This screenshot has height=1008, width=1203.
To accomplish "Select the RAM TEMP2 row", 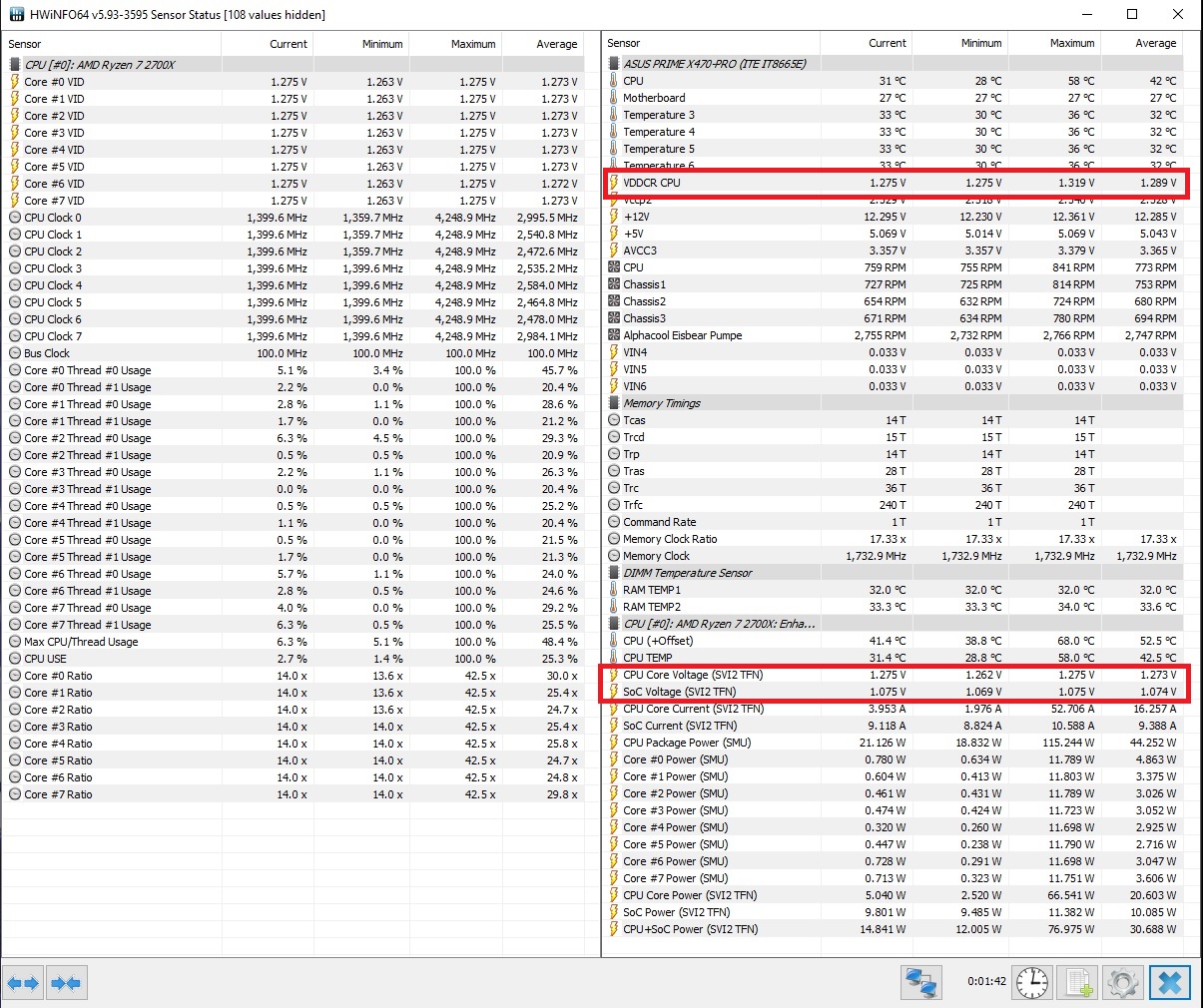I will pos(894,607).
